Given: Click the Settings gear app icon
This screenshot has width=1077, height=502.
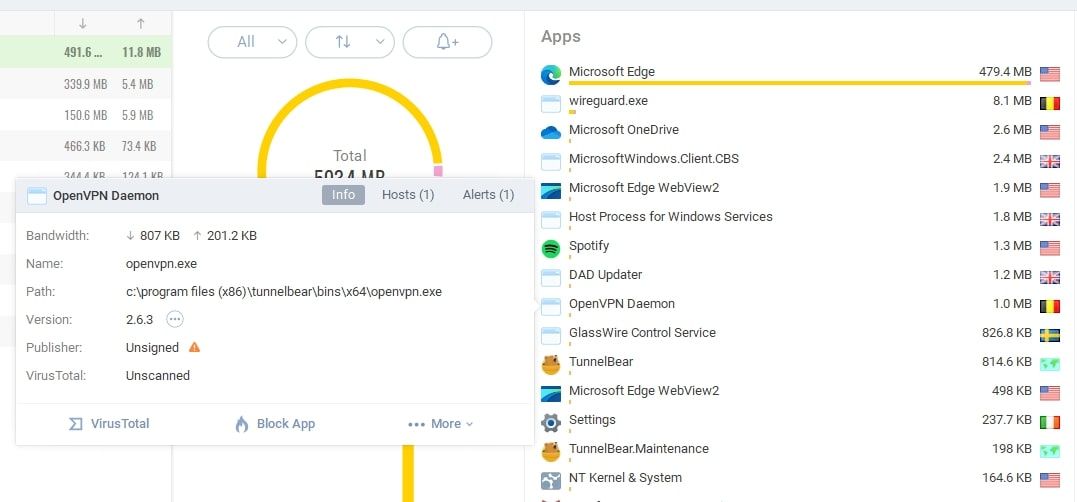Looking at the screenshot, I should pyautogui.click(x=551, y=422).
